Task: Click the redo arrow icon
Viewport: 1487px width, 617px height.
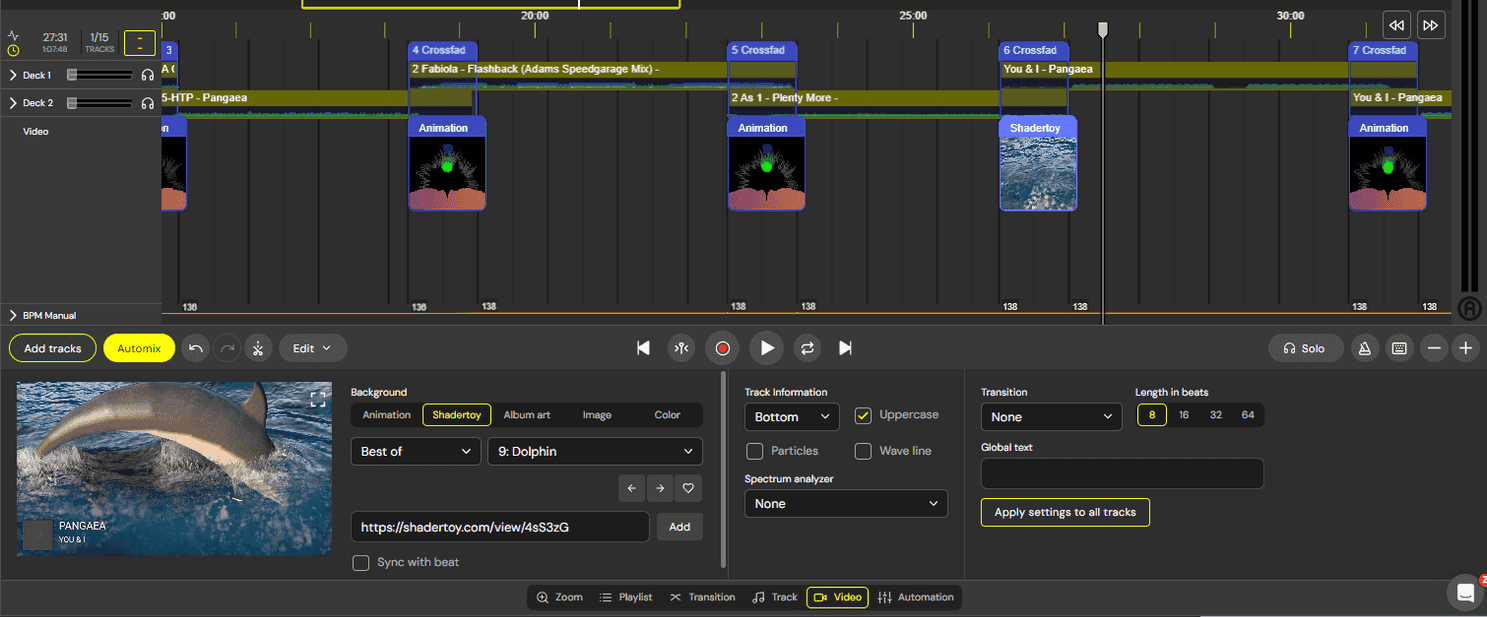Action: click(227, 348)
